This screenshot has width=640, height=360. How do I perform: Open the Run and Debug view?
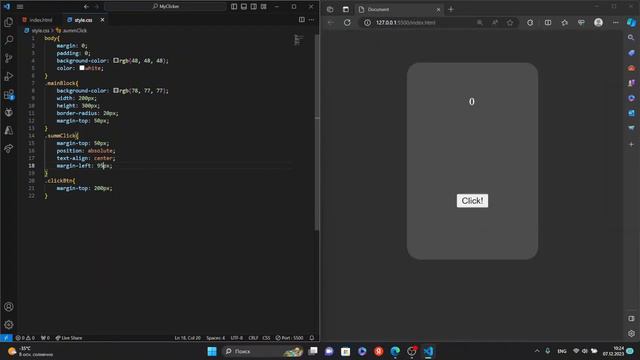click(9, 76)
